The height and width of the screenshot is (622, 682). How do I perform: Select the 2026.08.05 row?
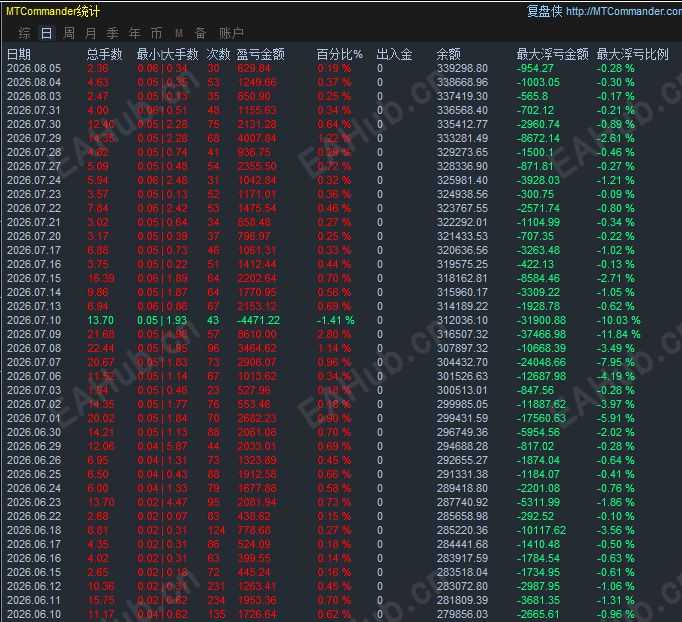pos(341,69)
